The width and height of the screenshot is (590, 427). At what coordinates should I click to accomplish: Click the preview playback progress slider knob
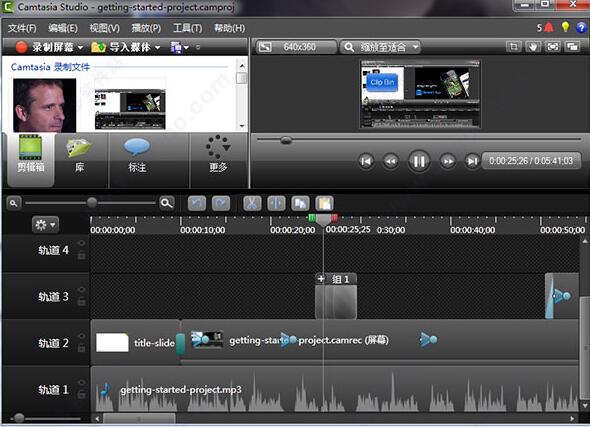[x=286, y=140]
